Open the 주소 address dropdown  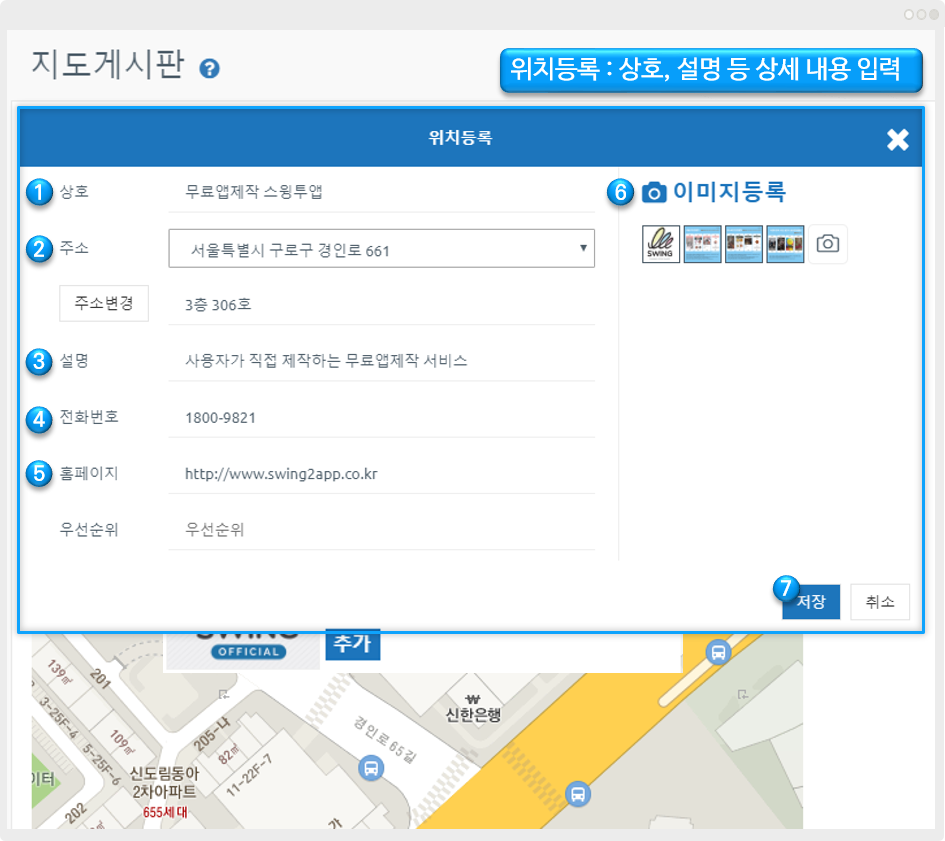tap(381, 250)
